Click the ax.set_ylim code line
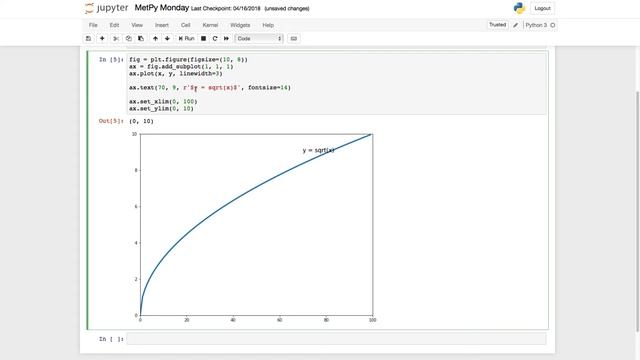The height and width of the screenshot is (360, 640). [161, 109]
